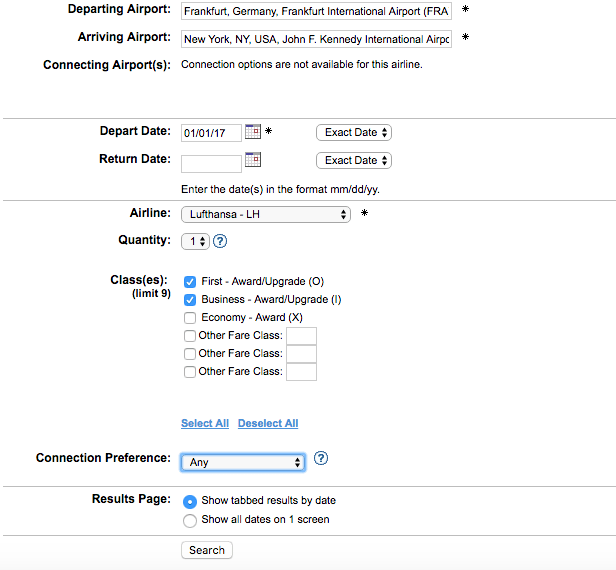
Task: Uncheck Business - Award/Upgrade (I) class
Action: click(190, 299)
